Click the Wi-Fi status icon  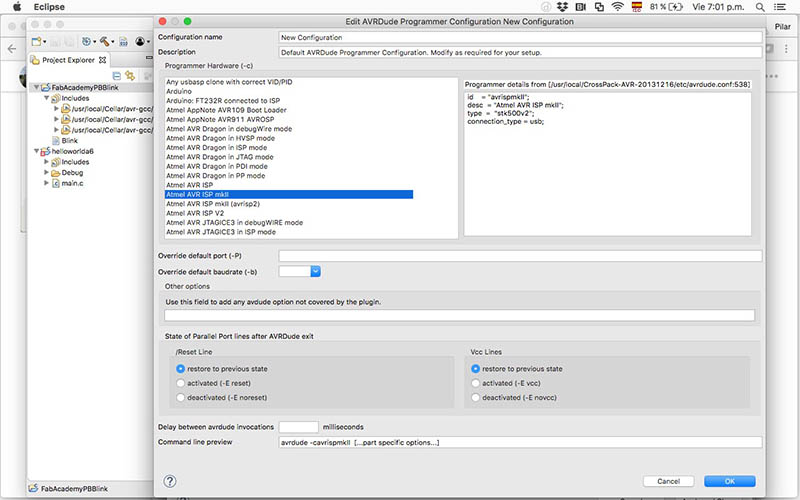(x=617, y=7)
